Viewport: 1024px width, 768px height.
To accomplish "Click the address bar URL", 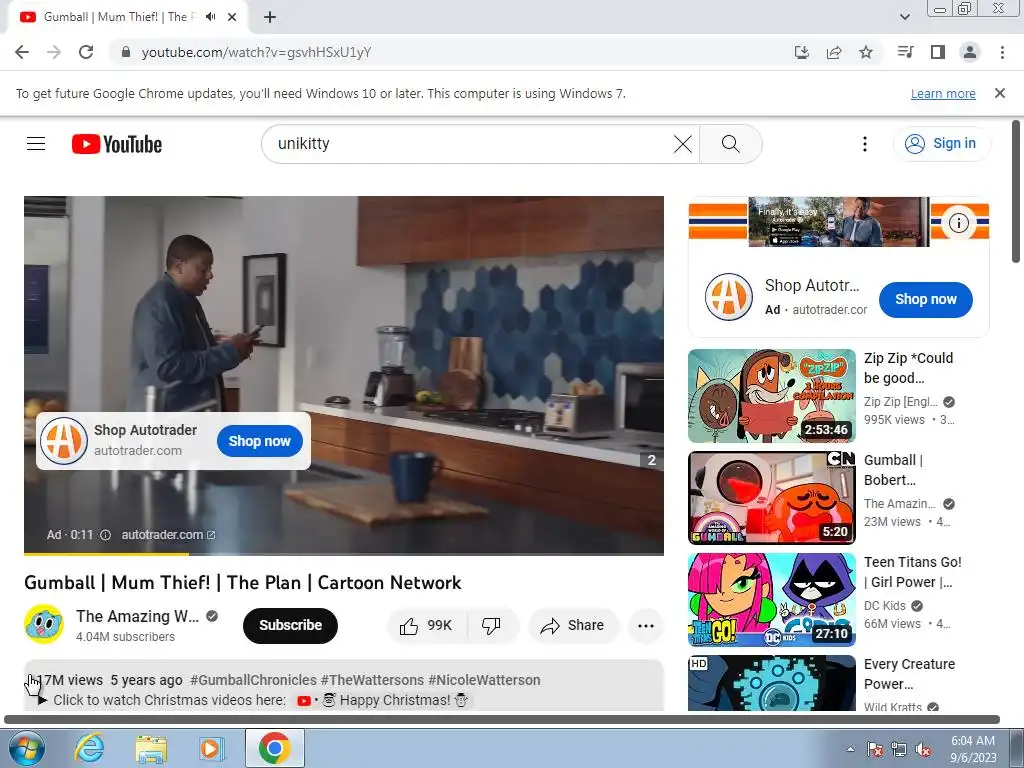I will coord(256,52).
